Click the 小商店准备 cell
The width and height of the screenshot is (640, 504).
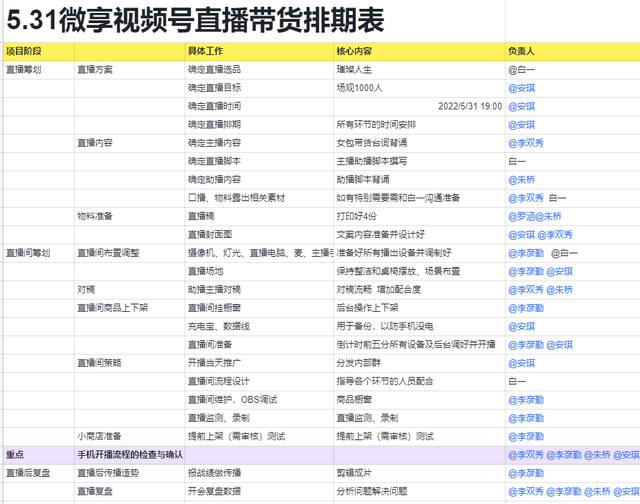[129, 437]
